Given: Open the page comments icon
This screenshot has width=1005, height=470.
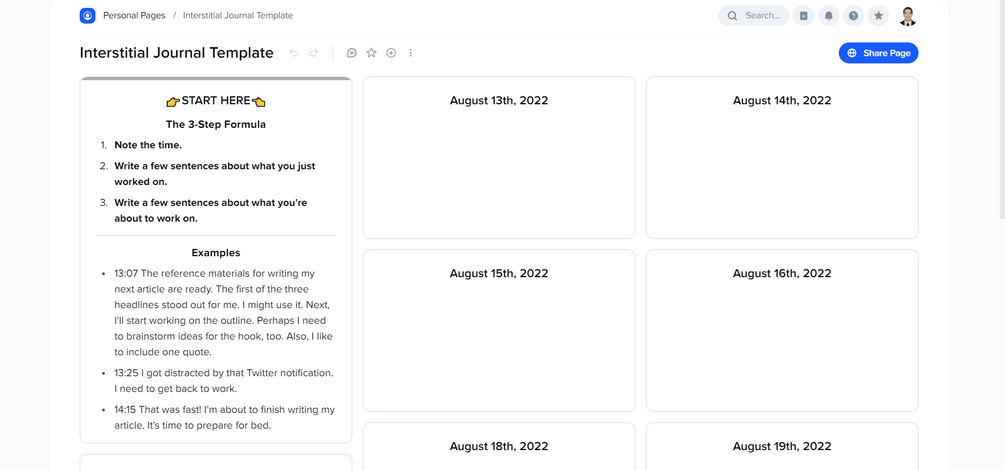Looking at the screenshot, I should 351,53.
